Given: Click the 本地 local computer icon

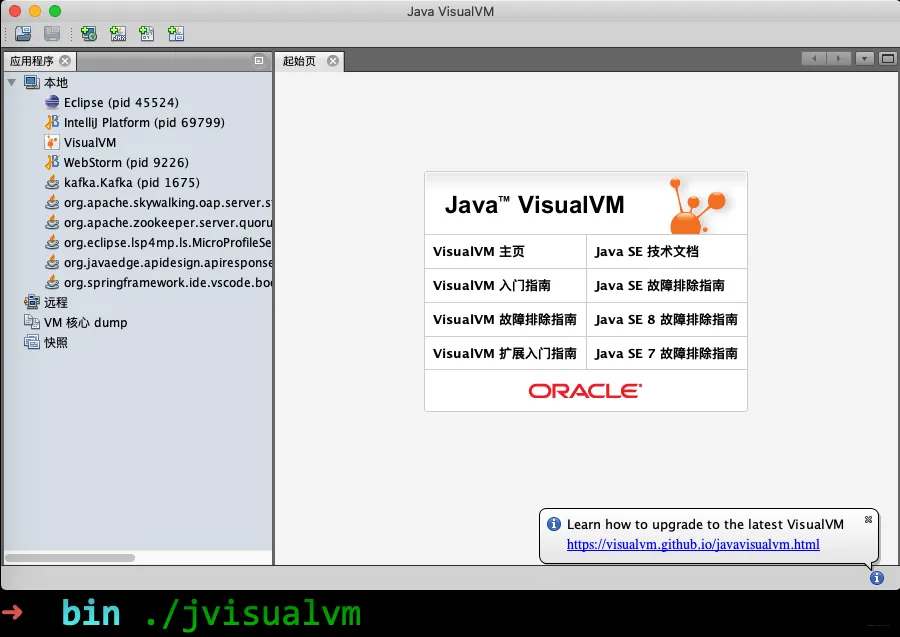Looking at the screenshot, I should [x=32, y=82].
